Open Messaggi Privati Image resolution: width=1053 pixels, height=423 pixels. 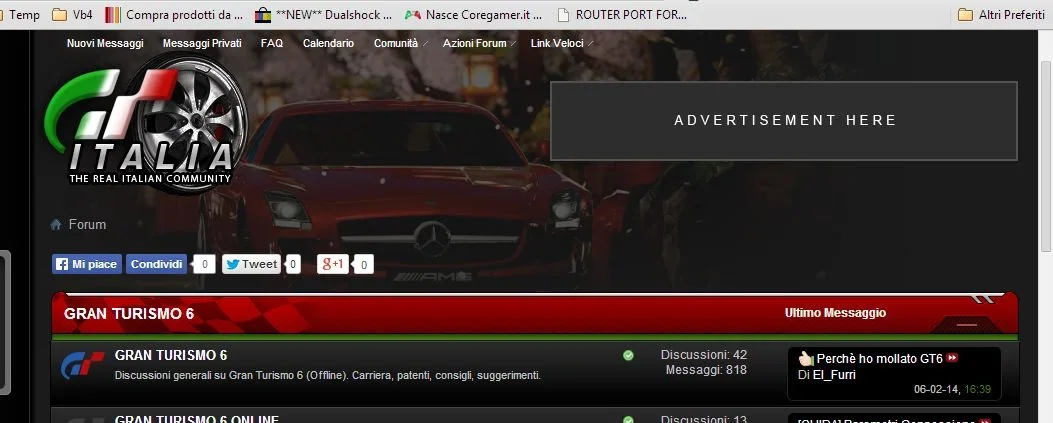[202, 43]
